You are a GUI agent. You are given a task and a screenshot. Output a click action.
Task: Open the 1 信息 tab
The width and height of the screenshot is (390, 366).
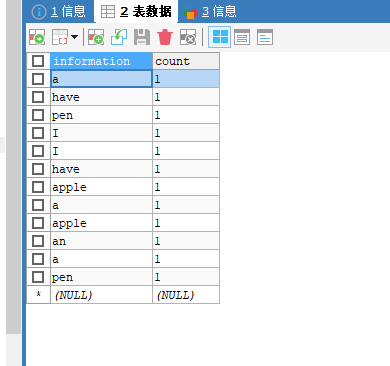pos(59,12)
